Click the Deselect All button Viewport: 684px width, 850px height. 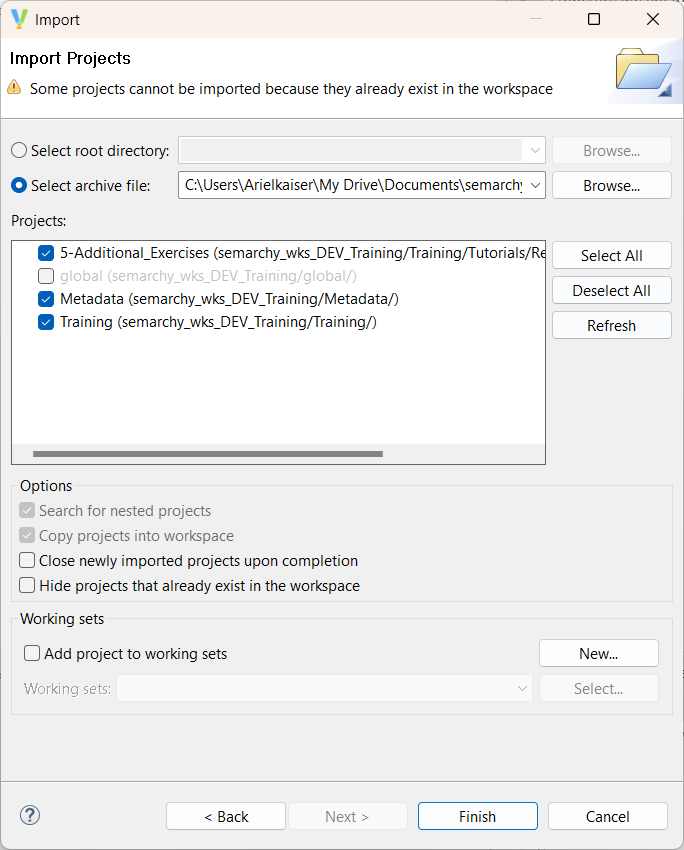pos(611,290)
